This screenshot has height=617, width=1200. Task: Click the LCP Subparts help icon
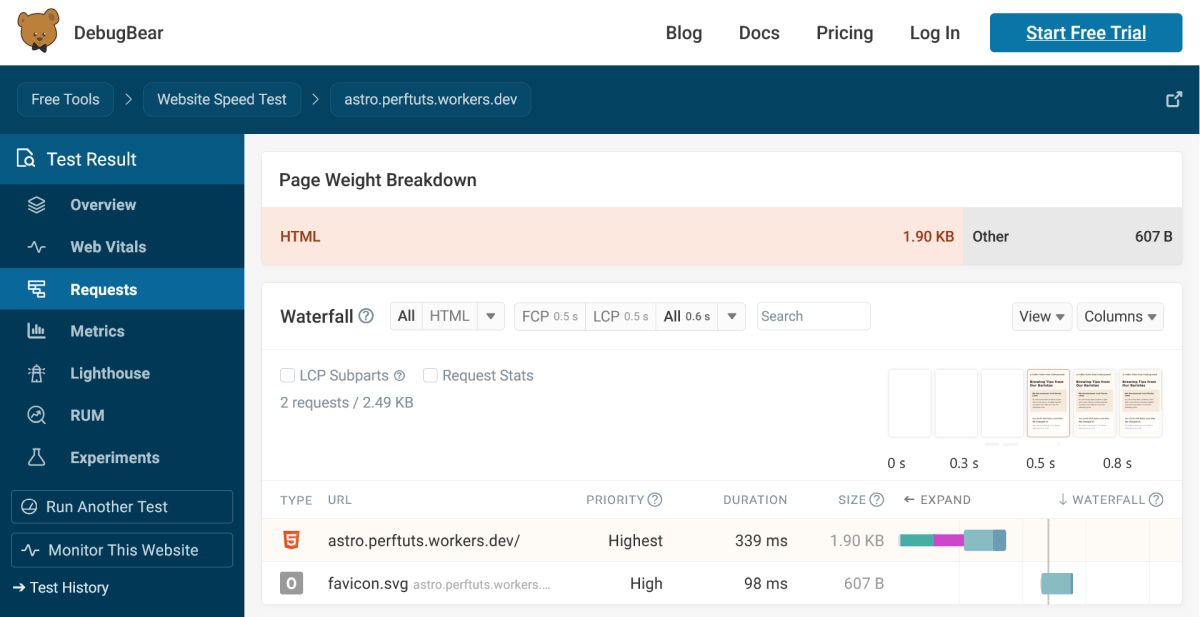coord(400,376)
